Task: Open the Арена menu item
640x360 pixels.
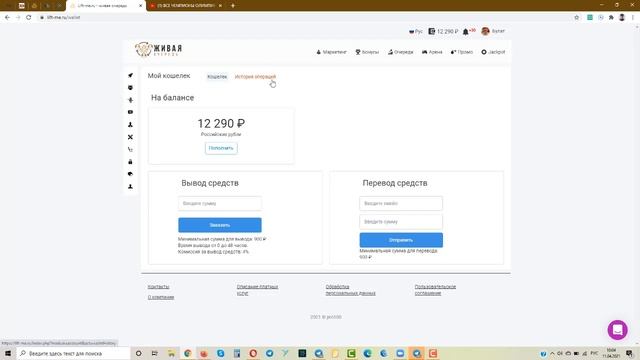Action: 432,52
